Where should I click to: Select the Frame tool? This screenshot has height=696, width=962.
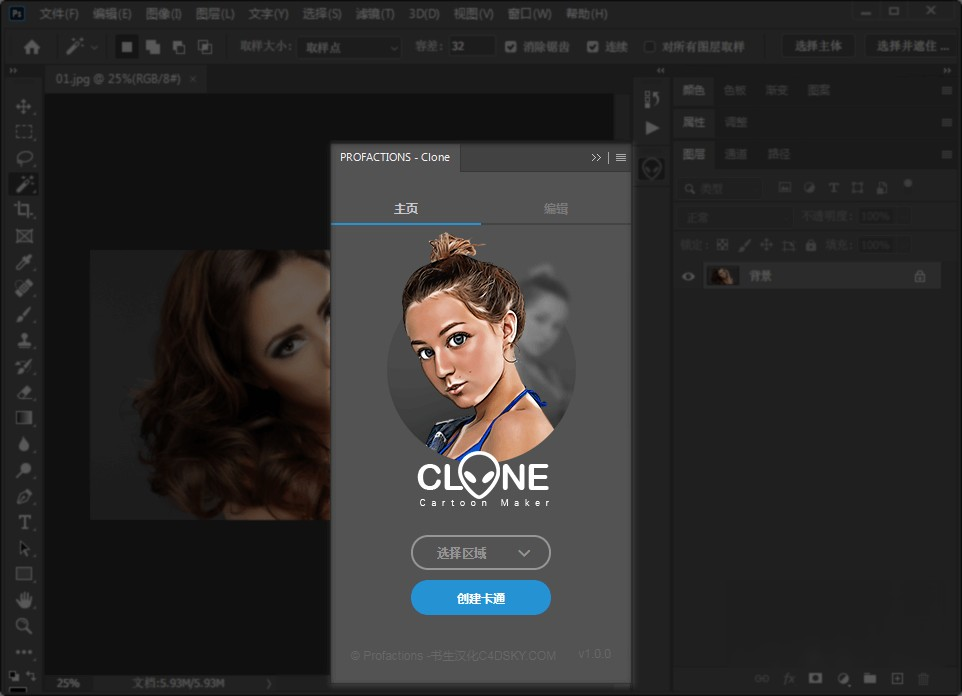coord(24,236)
